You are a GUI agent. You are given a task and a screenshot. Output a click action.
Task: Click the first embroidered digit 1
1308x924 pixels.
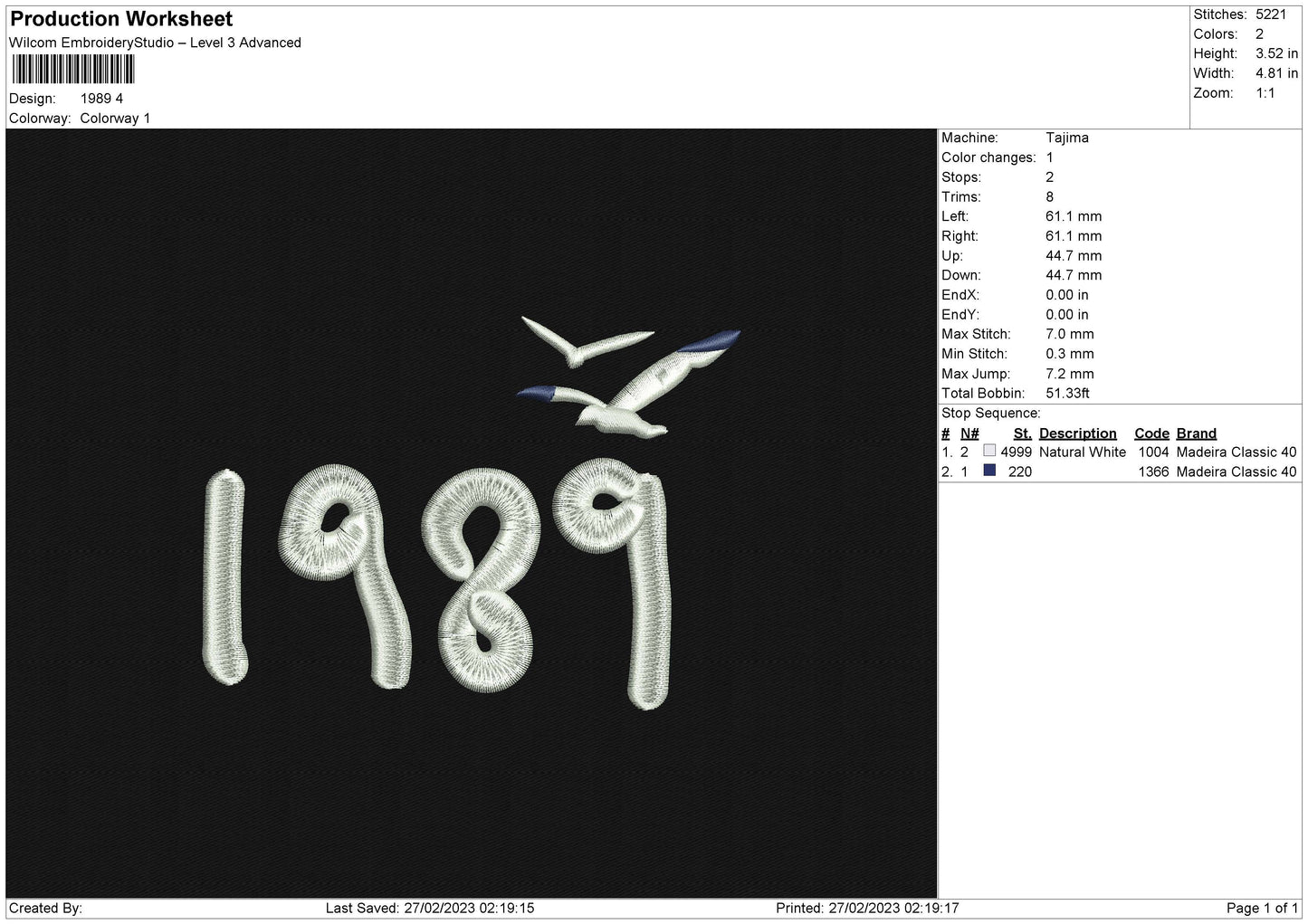coord(224,576)
